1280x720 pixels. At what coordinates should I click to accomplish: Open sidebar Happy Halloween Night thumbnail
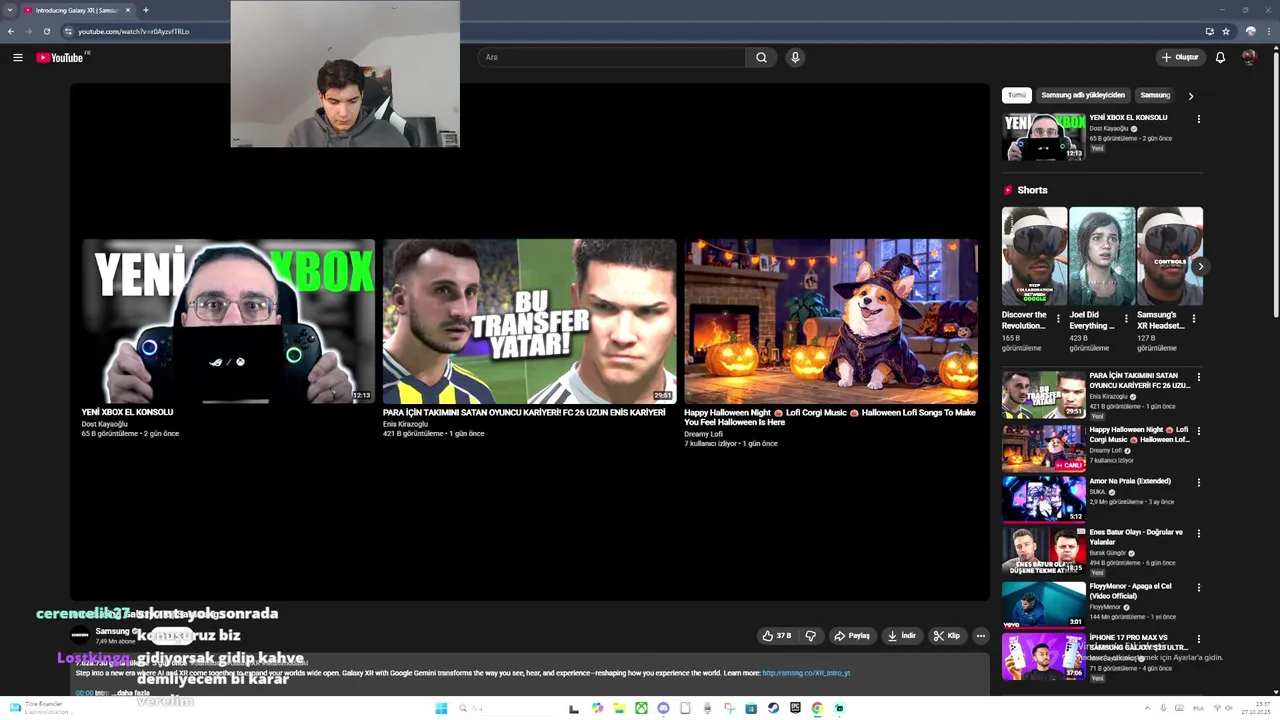tap(1043, 448)
